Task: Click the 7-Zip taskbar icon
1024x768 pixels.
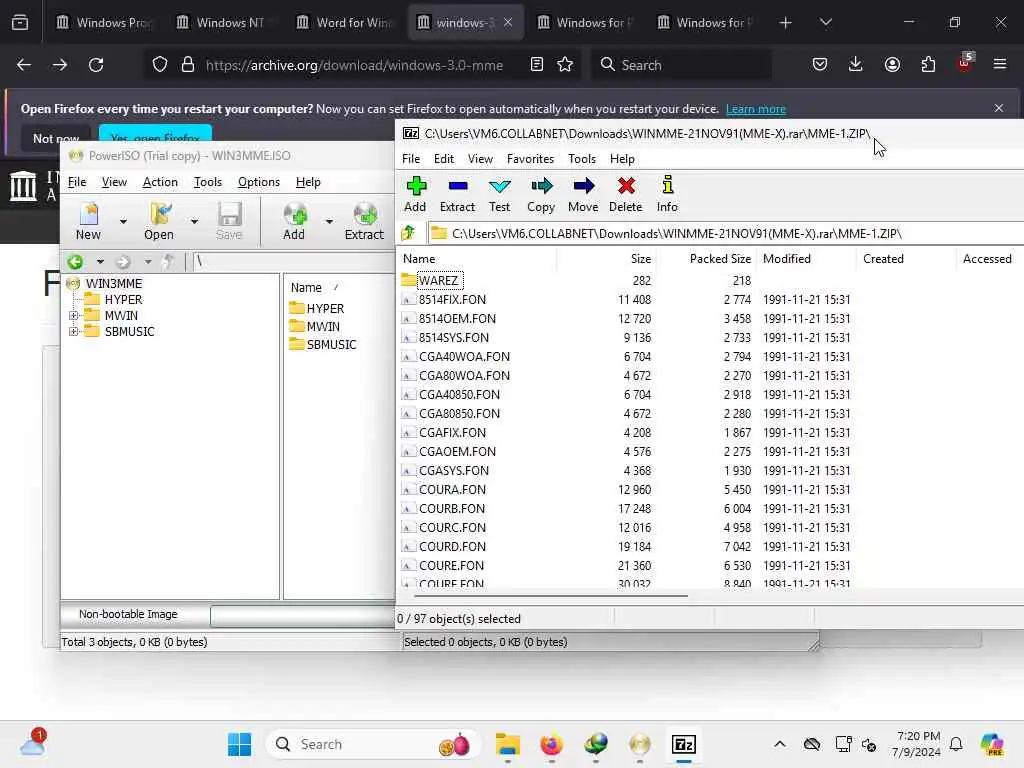Action: tap(683, 744)
